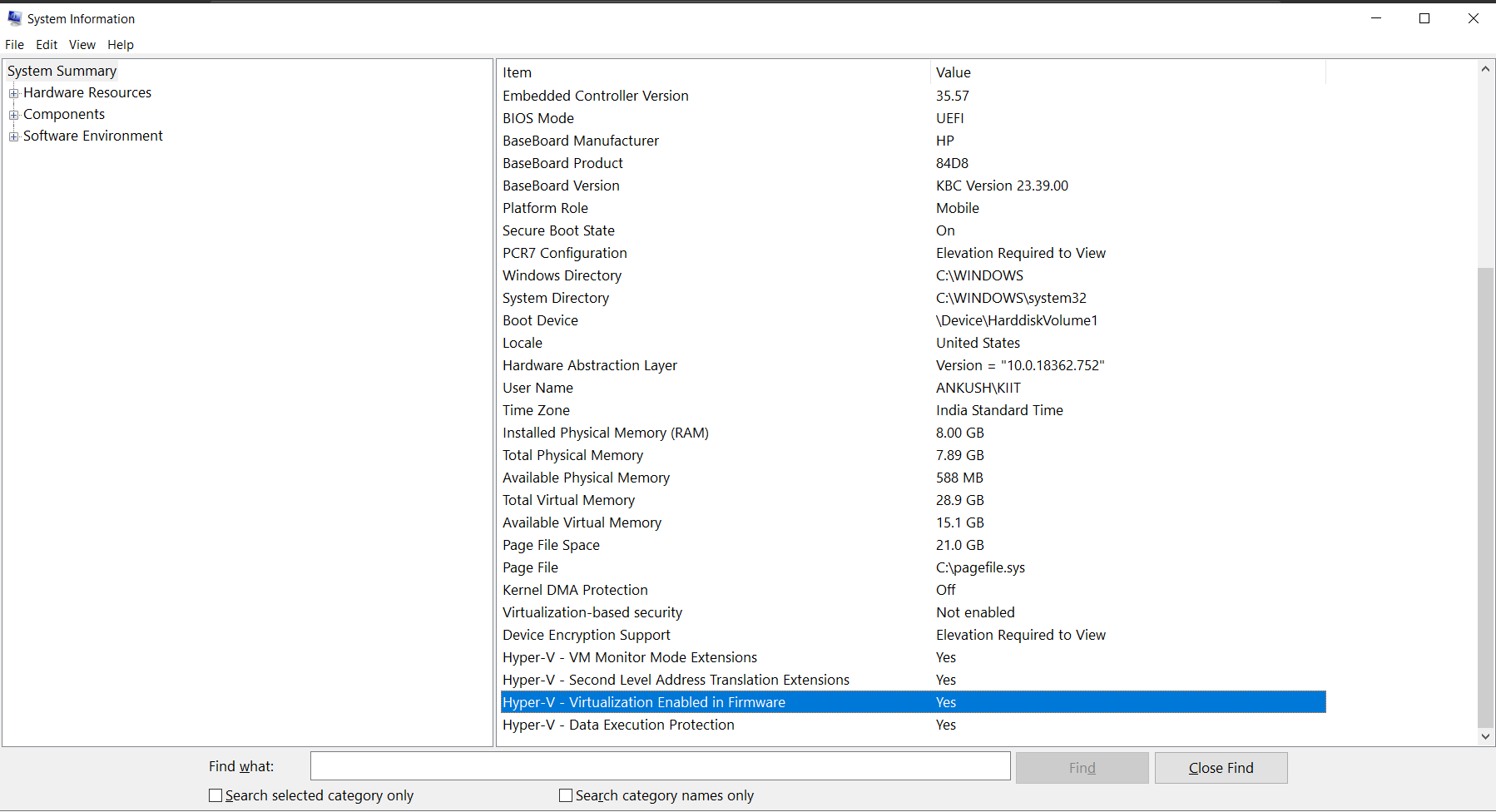Click the India Standard Time value
Image resolution: width=1496 pixels, height=812 pixels.
(x=999, y=410)
